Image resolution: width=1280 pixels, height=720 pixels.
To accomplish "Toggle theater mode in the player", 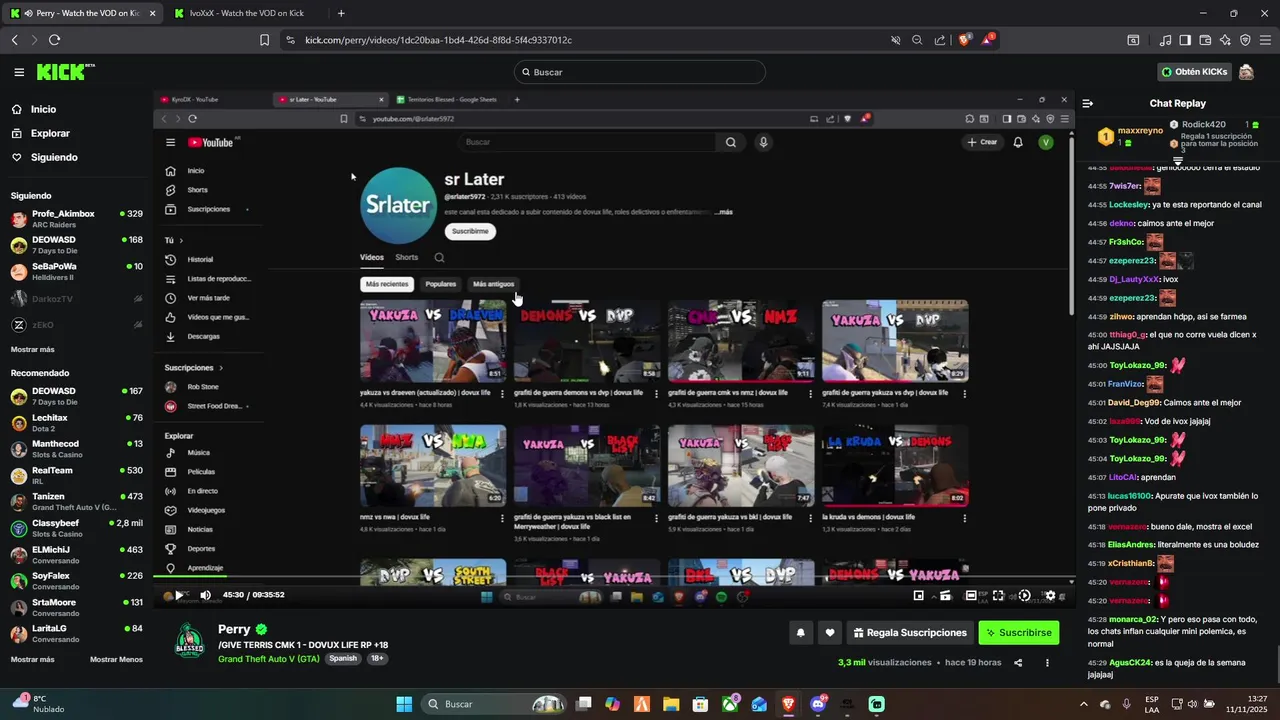I will pos(971,595).
